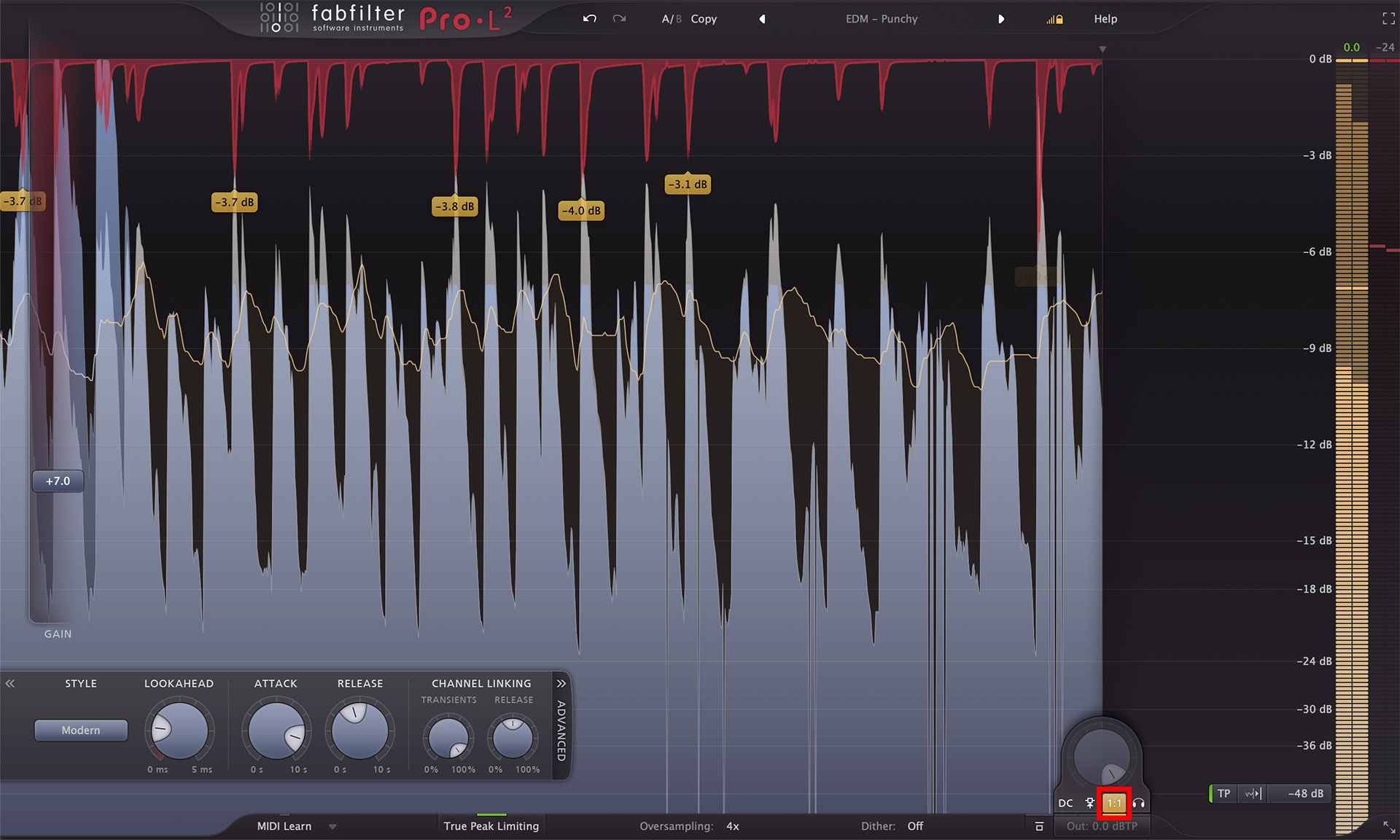
Task: Open MIDI Learn dropdown arrow
Action: pos(332,827)
